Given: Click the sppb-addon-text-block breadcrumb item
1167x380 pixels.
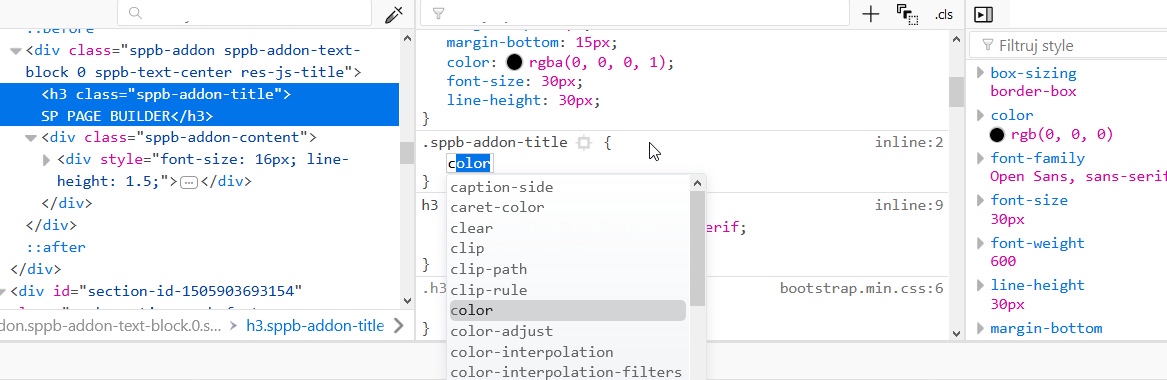Looking at the screenshot, I should pos(111,326).
